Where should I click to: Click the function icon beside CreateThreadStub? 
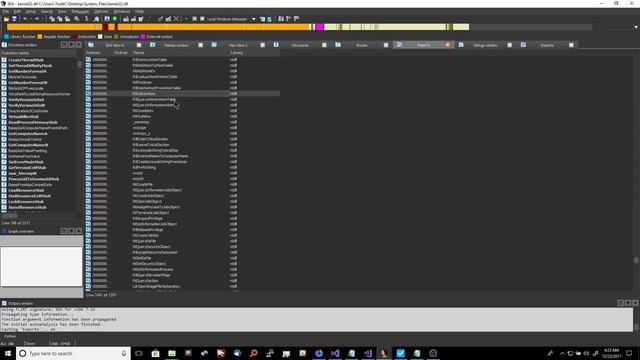(4, 60)
